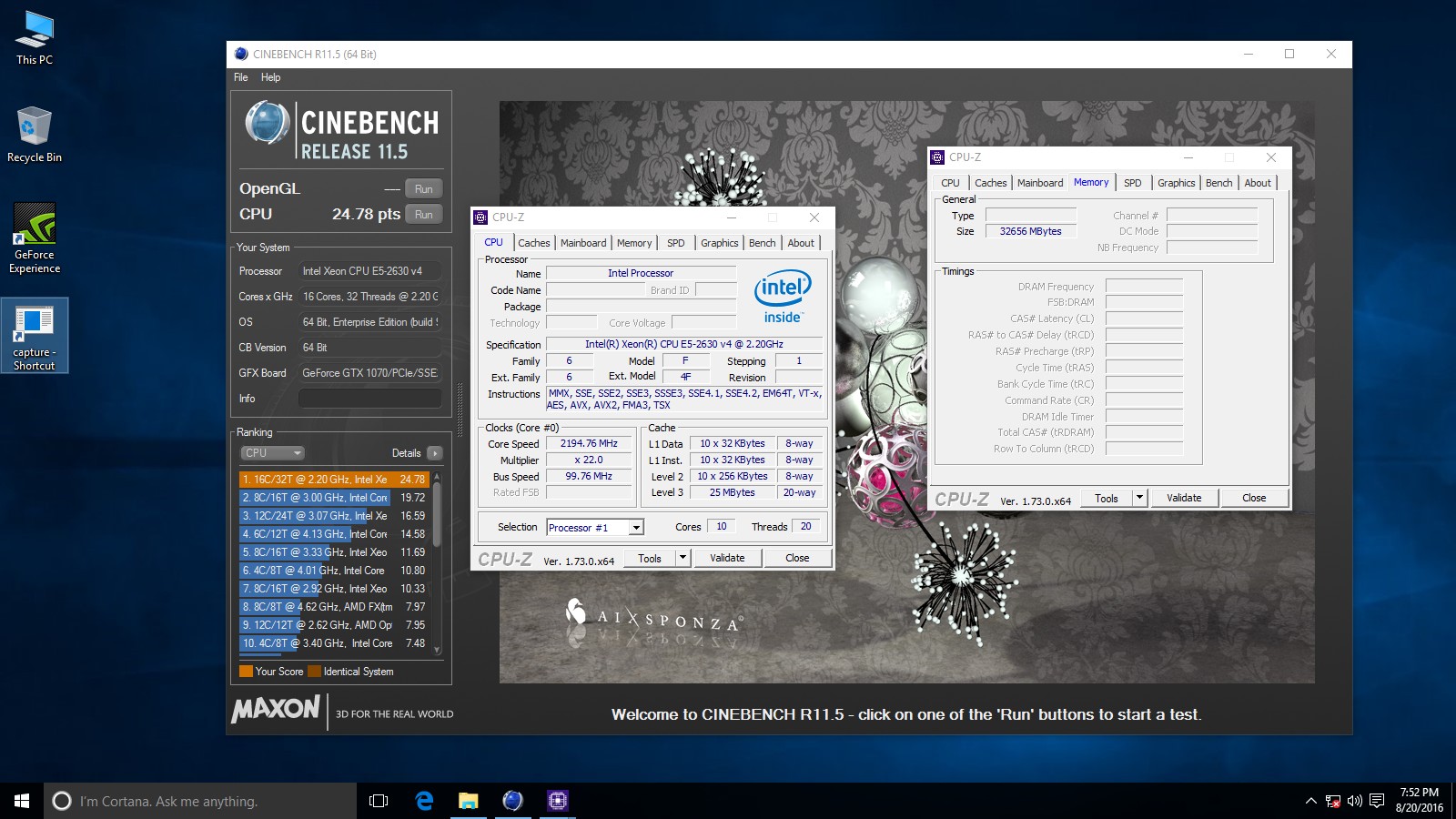Click the CPU tab in memory CPU-Z window
The height and width of the screenshot is (819, 1456).
950,183
